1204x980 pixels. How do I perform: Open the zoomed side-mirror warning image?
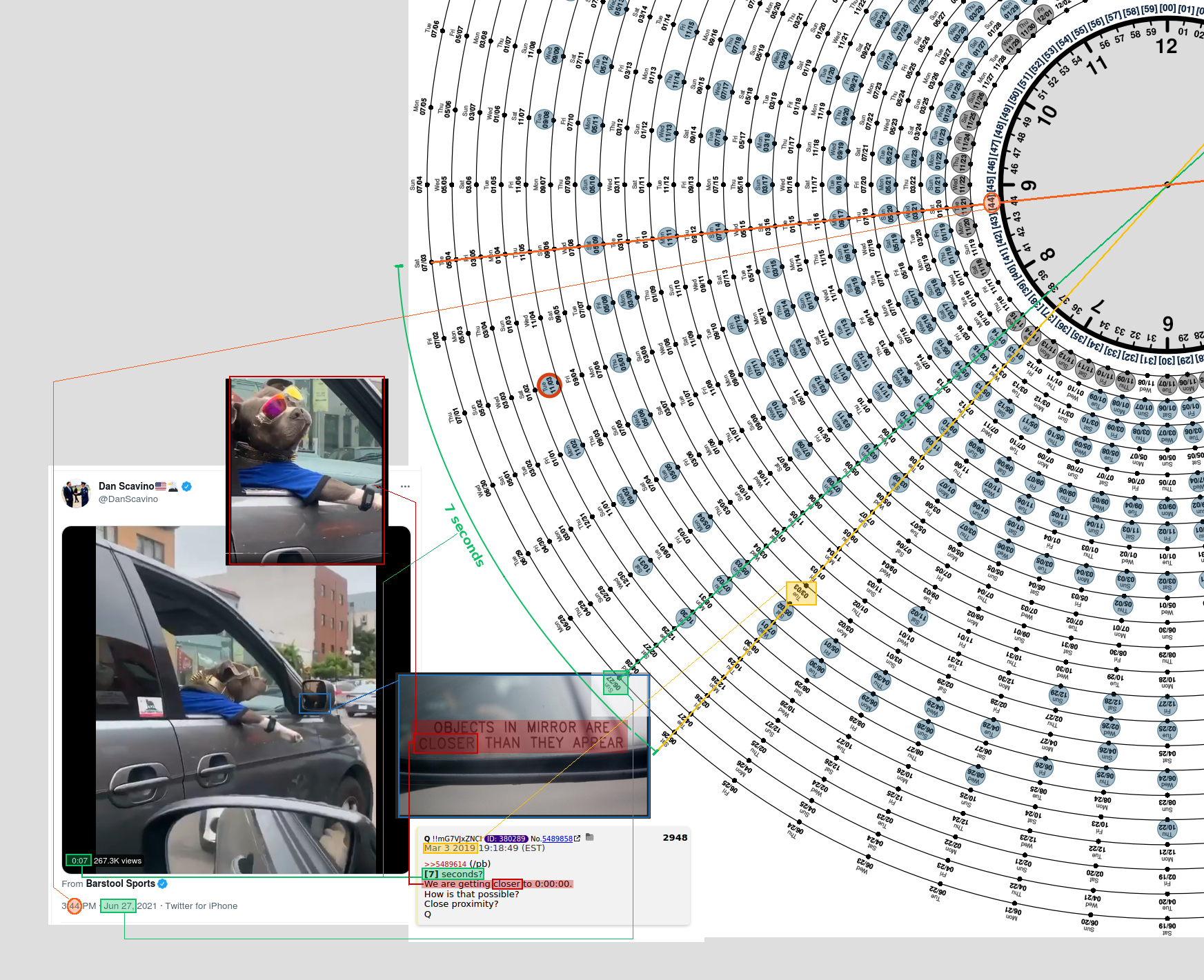pyautogui.click(x=524, y=746)
